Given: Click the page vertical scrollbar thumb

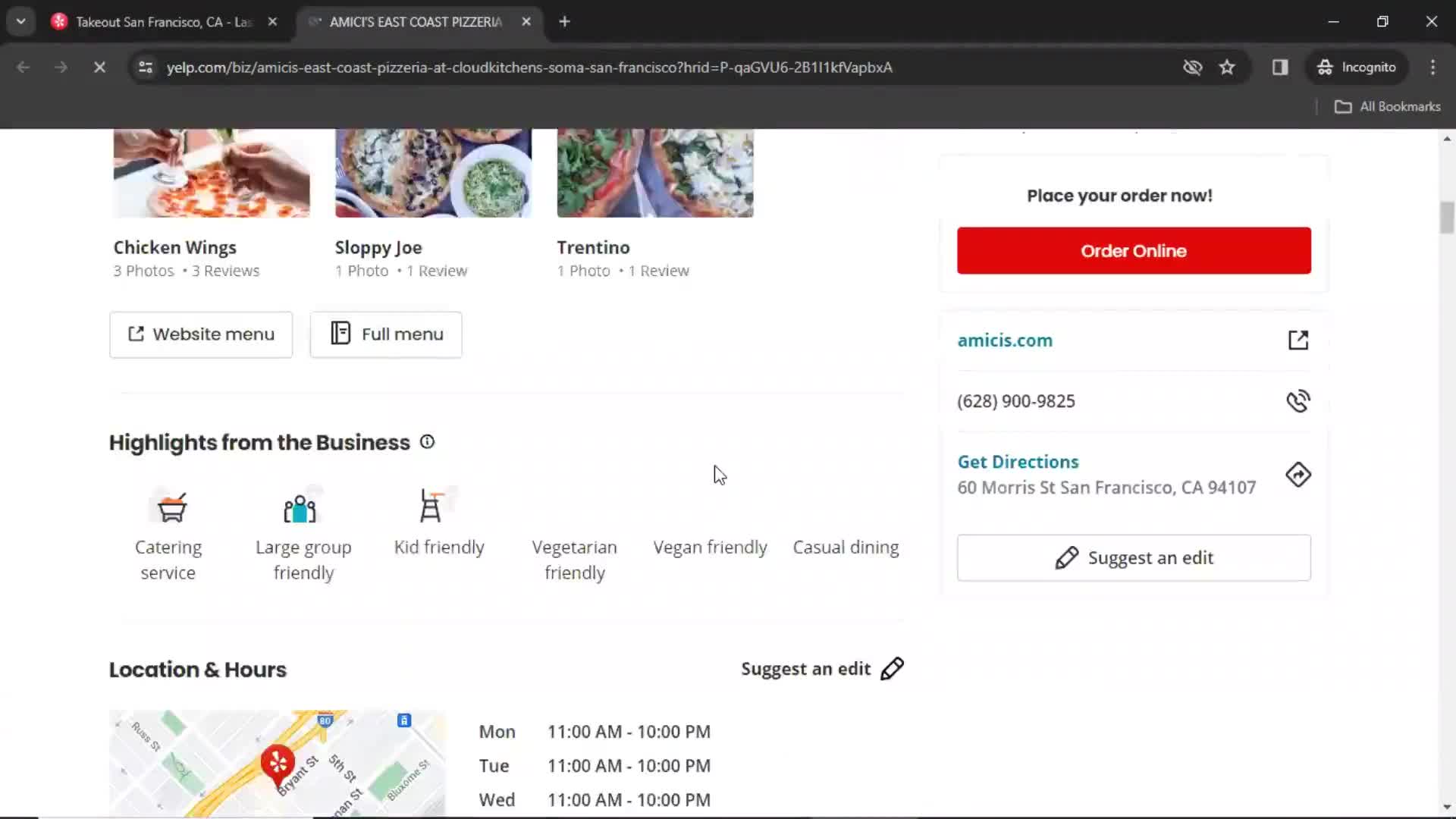Looking at the screenshot, I should [1447, 218].
